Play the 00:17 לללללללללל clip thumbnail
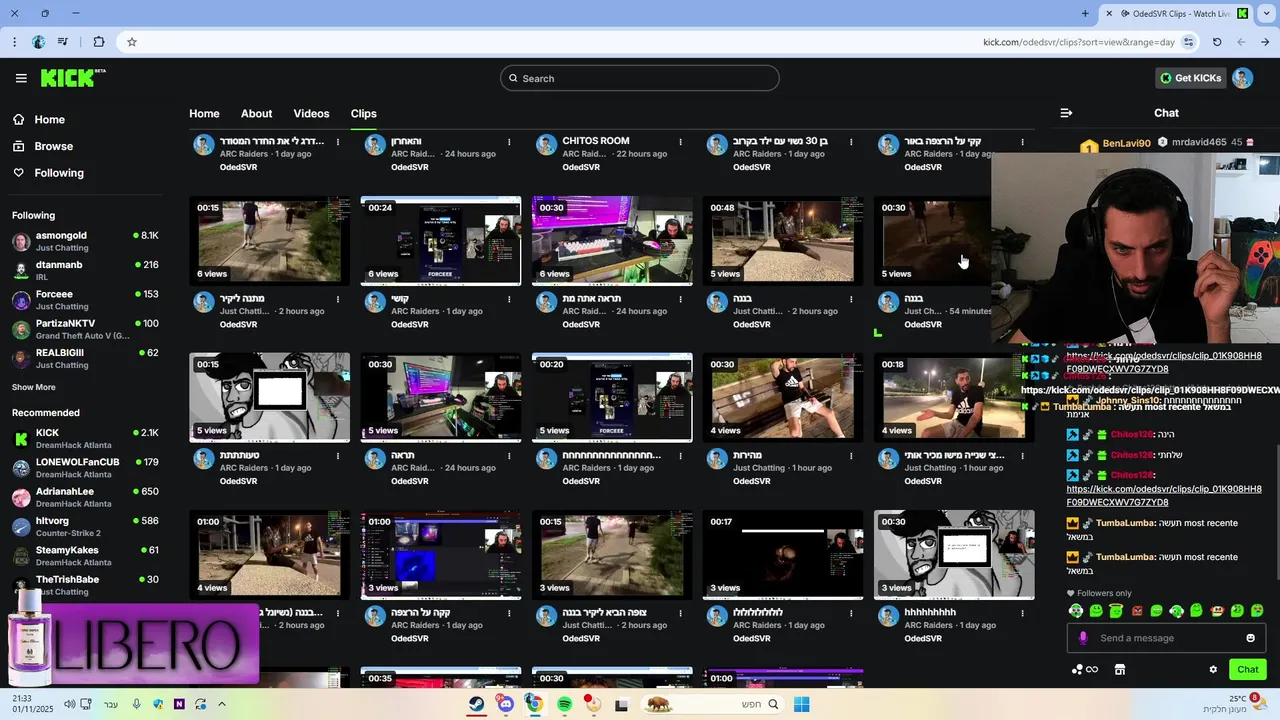 [783, 555]
